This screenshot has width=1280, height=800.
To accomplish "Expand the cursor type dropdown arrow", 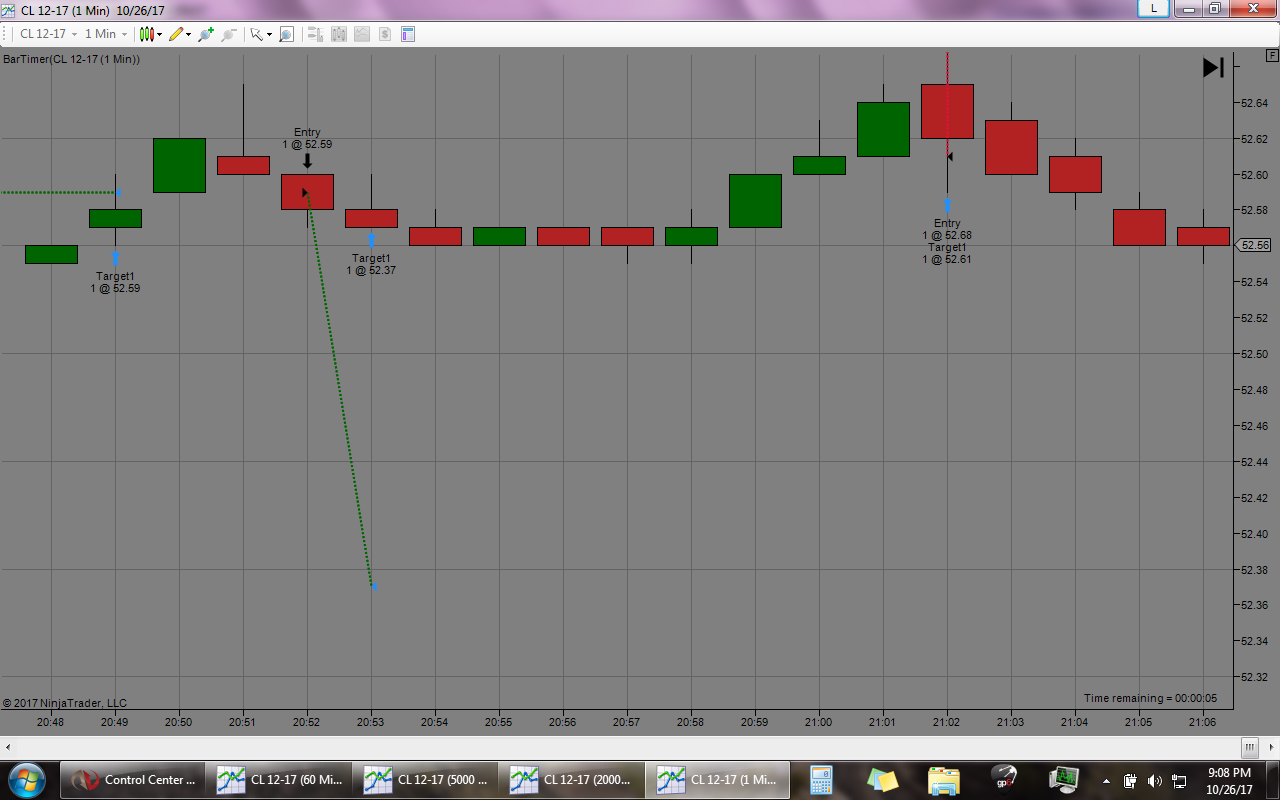I will click(x=269, y=34).
